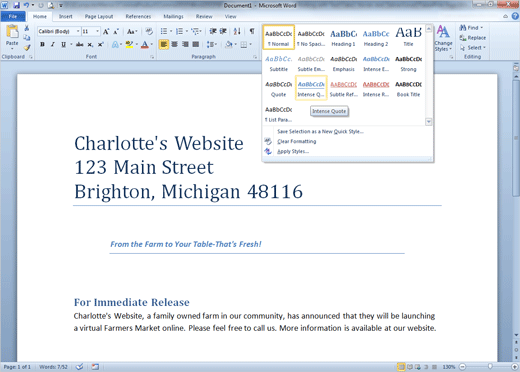Image resolution: width=520 pixels, height=372 pixels.
Task: Click the Grow Font icon
Action: coord(106,32)
